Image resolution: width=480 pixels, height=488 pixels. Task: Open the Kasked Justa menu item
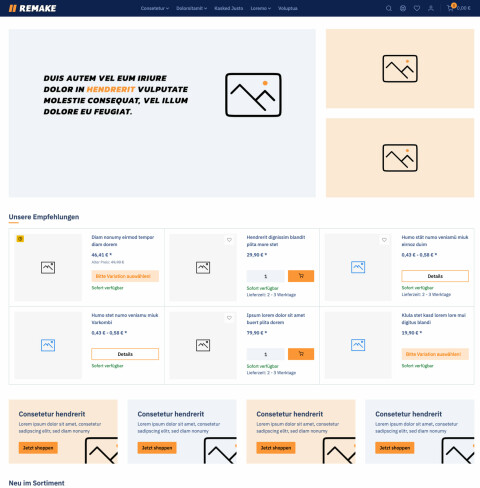click(229, 8)
